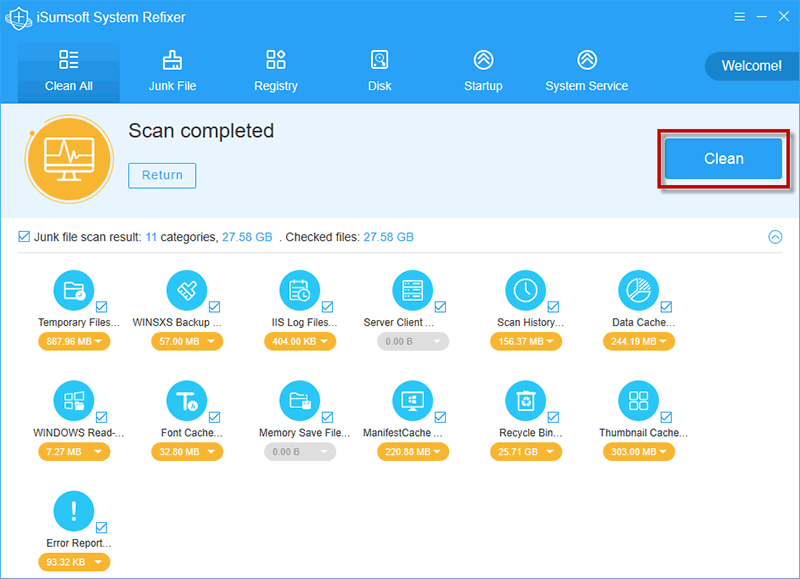800x579 pixels.
Task: Expand the 57.00 MB size dropdown
Action: coord(187,341)
